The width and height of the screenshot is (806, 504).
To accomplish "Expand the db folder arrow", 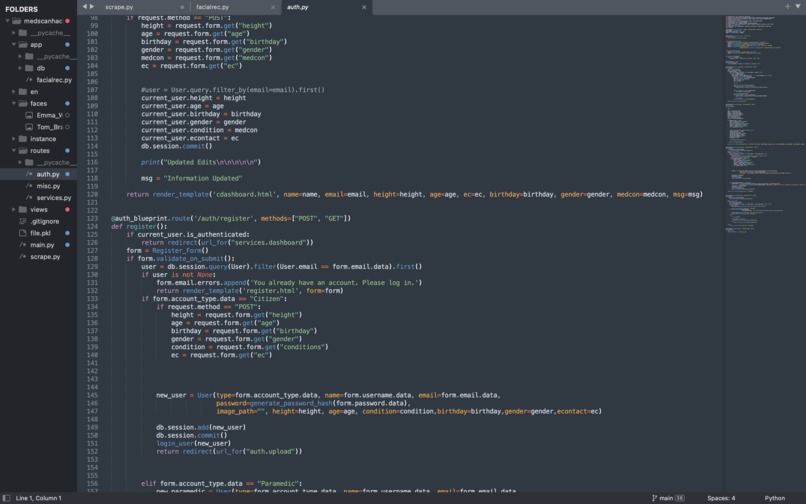I will 21,68.
